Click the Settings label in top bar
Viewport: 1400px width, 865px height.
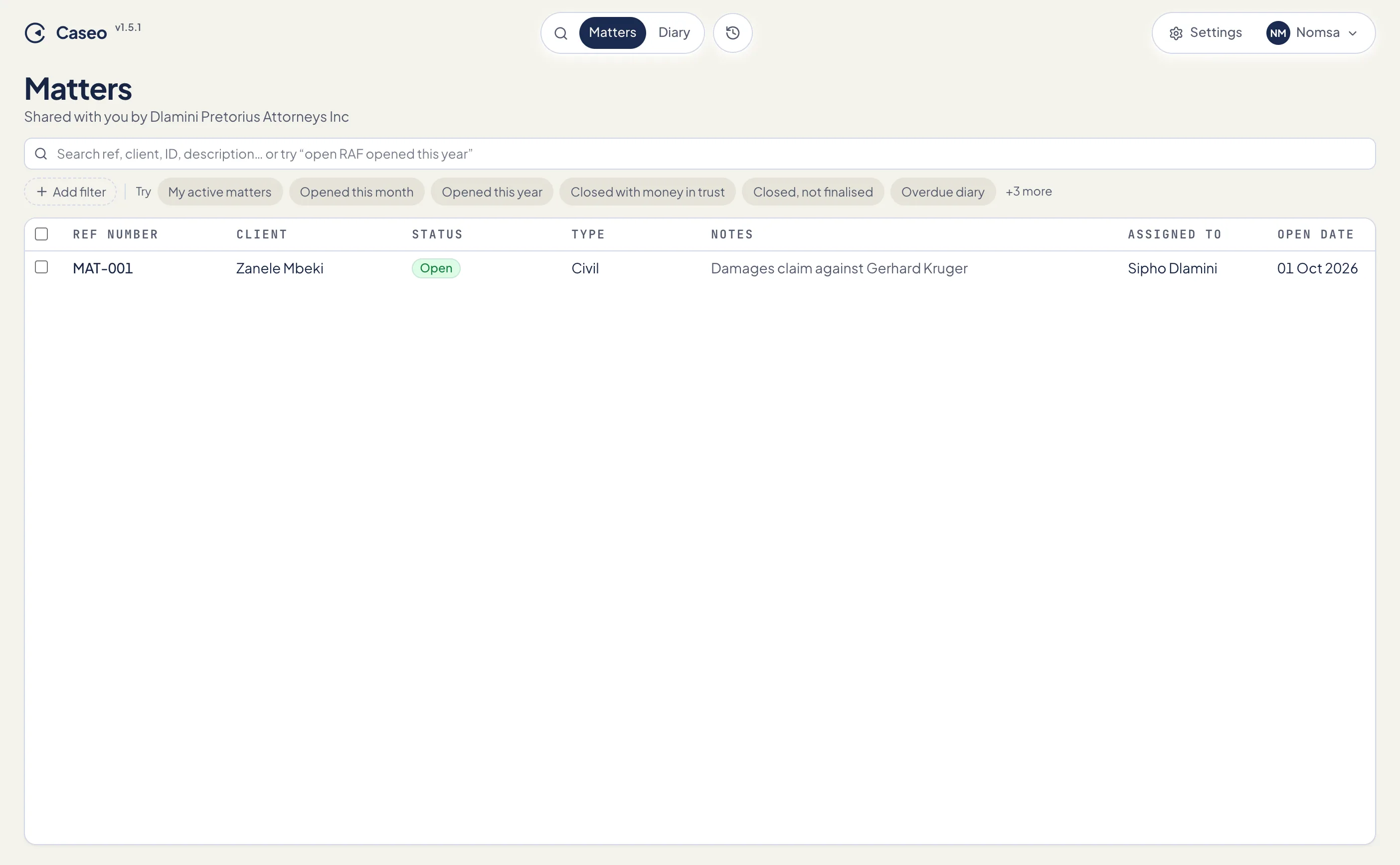click(1216, 32)
